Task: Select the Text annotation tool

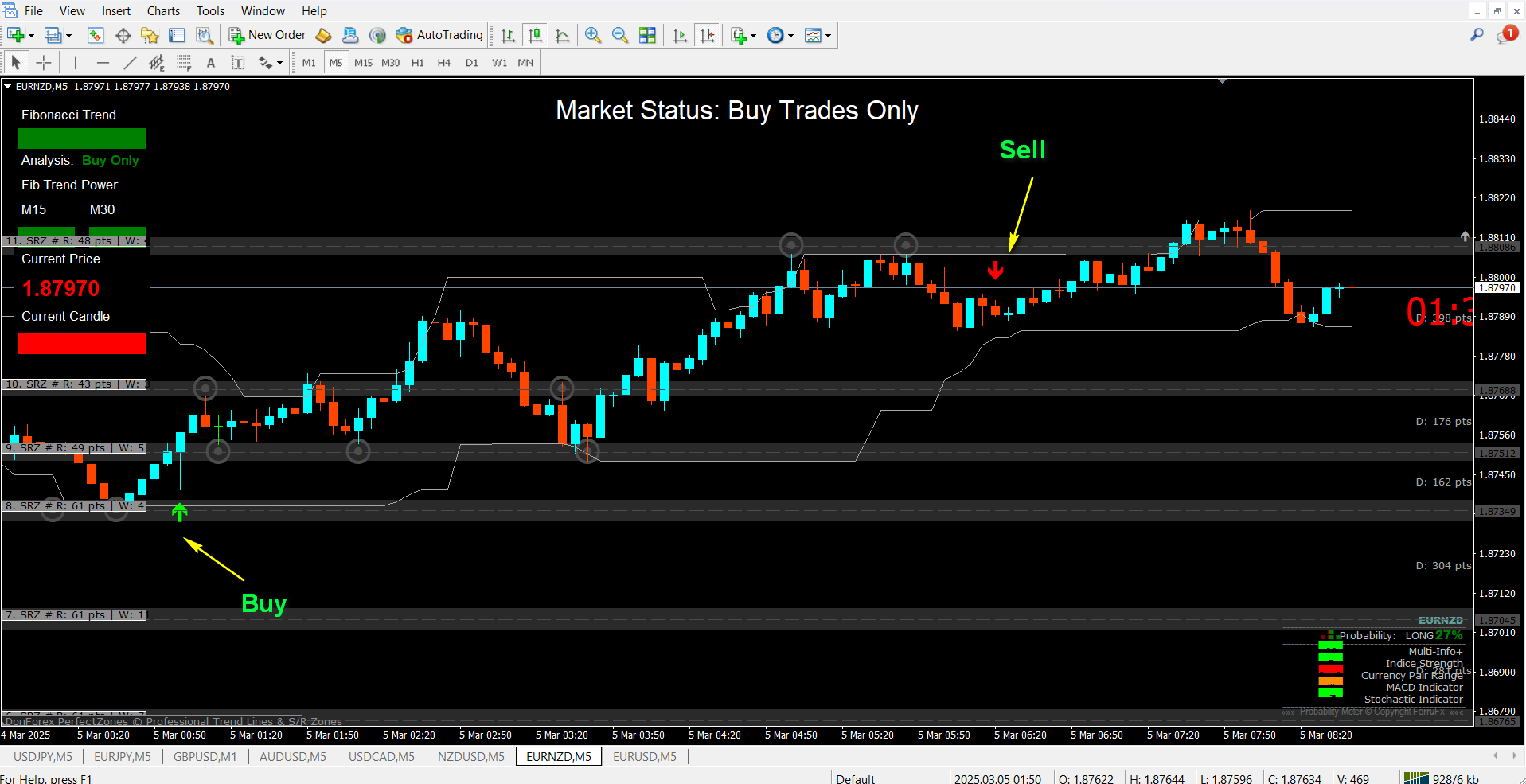Action: [x=211, y=62]
